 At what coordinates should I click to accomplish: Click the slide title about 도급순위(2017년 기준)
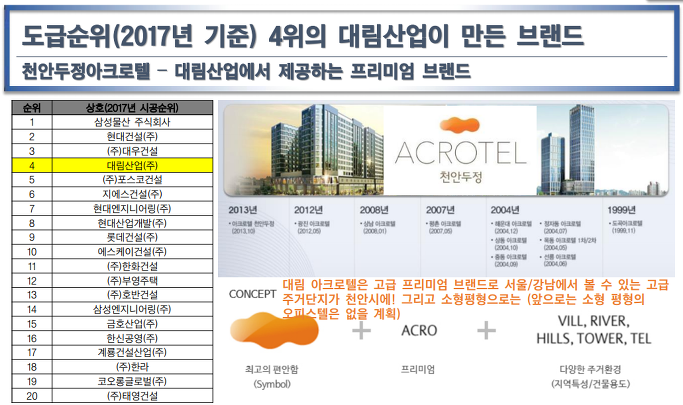pos(303,36)
